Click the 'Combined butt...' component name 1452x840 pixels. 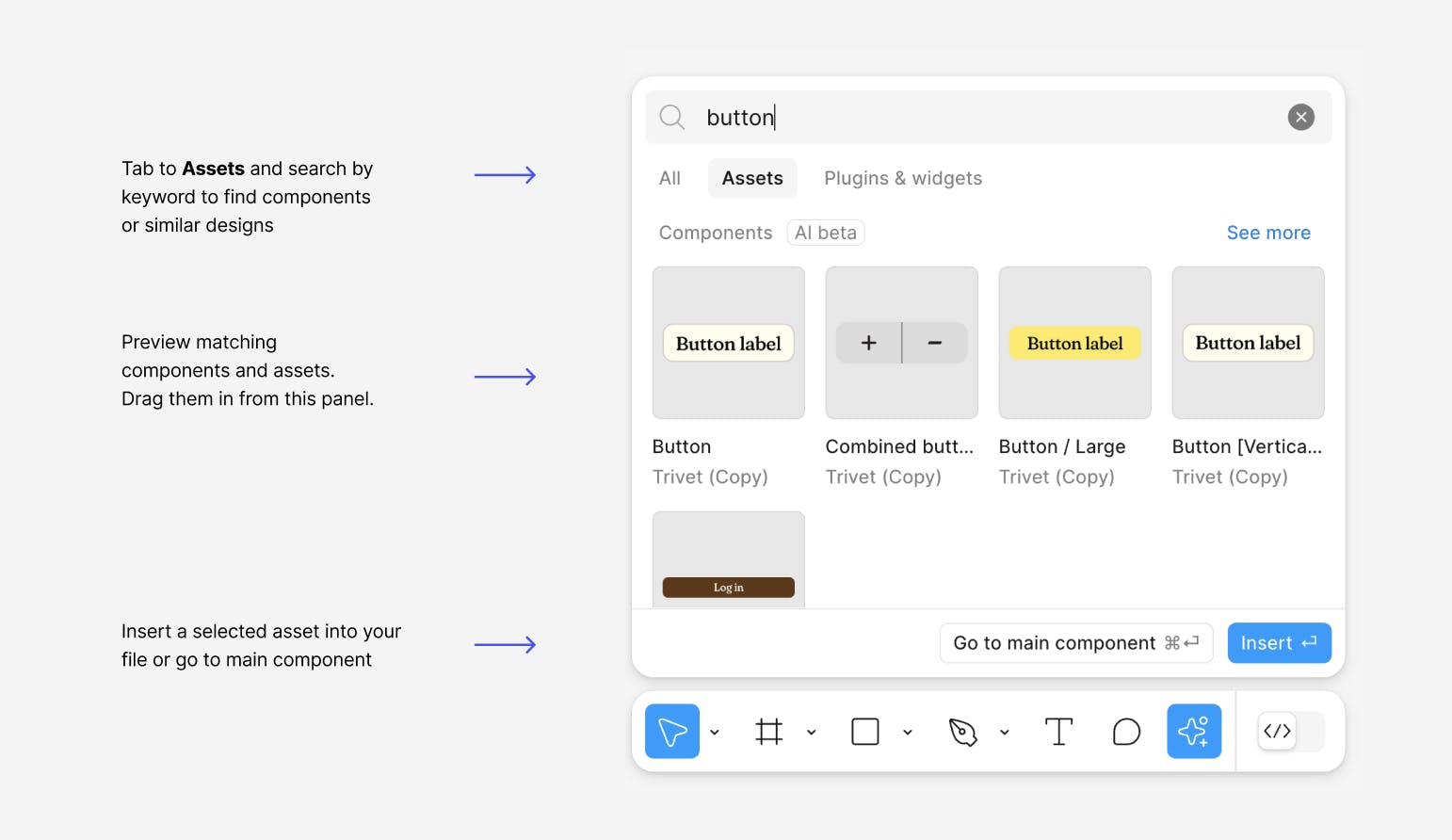point(899,446)
